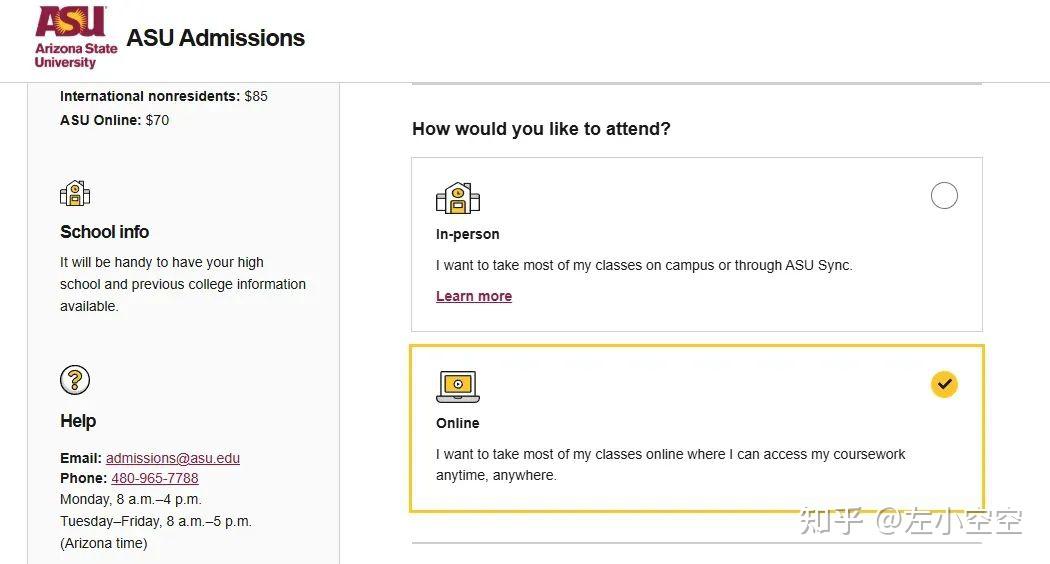Click the 480-965-7788 phone link
Image resolution: width=1050 pixels, height=564 pixels.
(155, 478)
